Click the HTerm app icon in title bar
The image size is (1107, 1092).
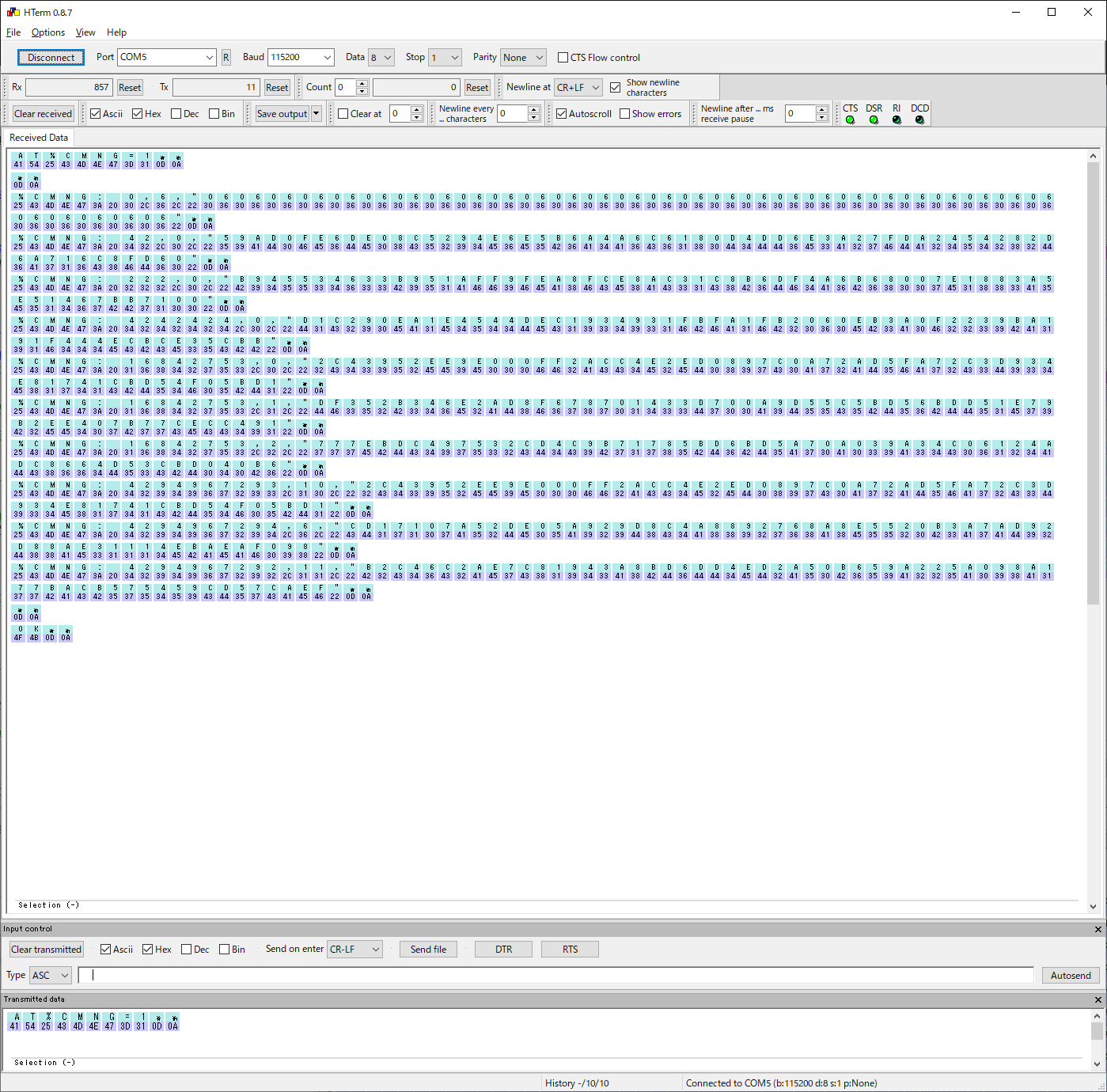(13, 12)
